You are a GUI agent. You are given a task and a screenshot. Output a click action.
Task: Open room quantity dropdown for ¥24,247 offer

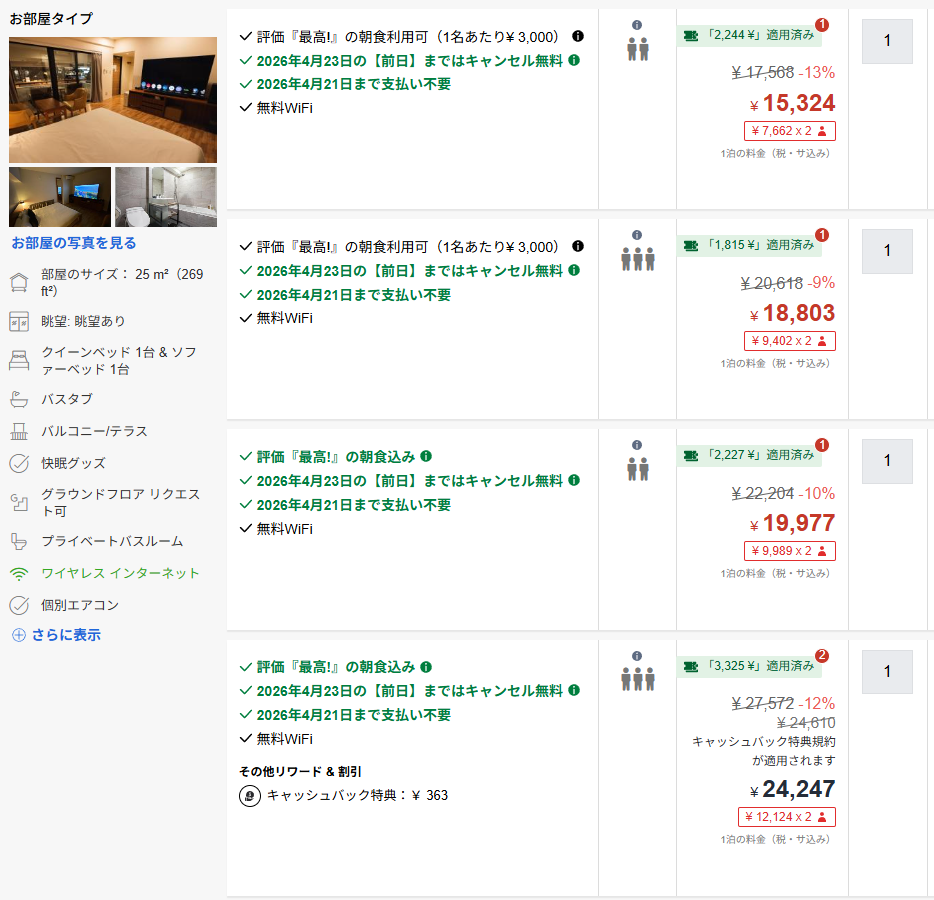point(887,672)
